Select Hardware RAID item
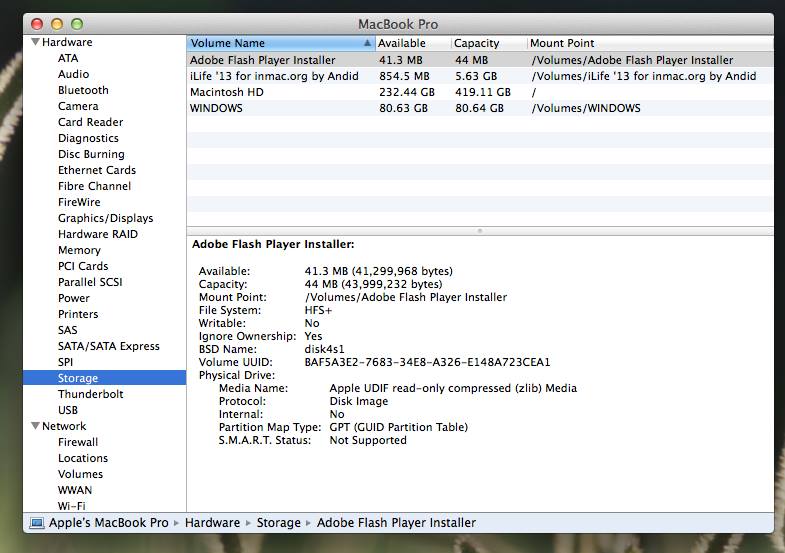The width and height of the screenshot is (785, 553). click(x=98, y=234)
